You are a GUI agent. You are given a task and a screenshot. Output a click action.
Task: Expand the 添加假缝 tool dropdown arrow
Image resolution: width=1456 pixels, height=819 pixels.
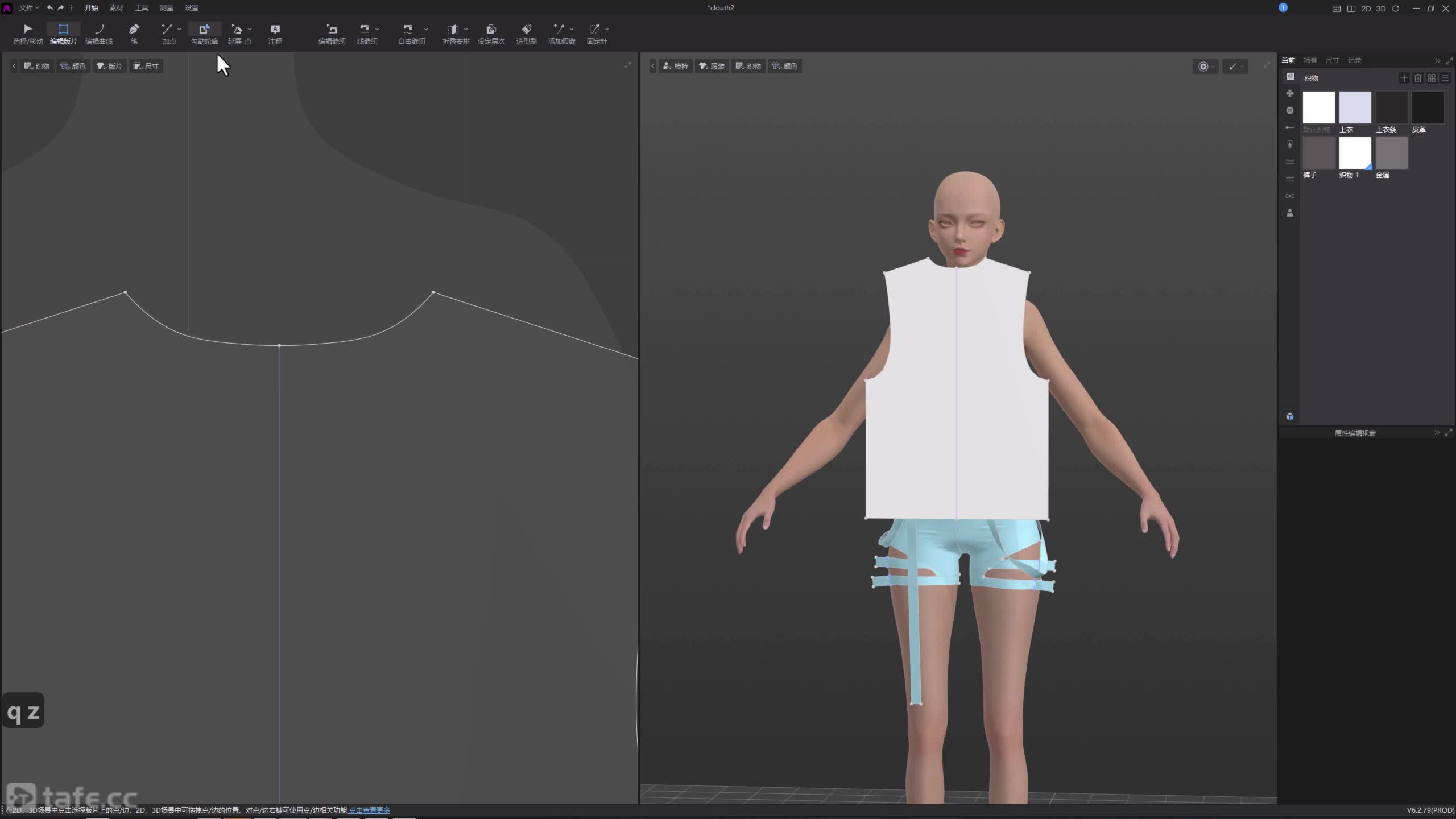coord(572,29)
